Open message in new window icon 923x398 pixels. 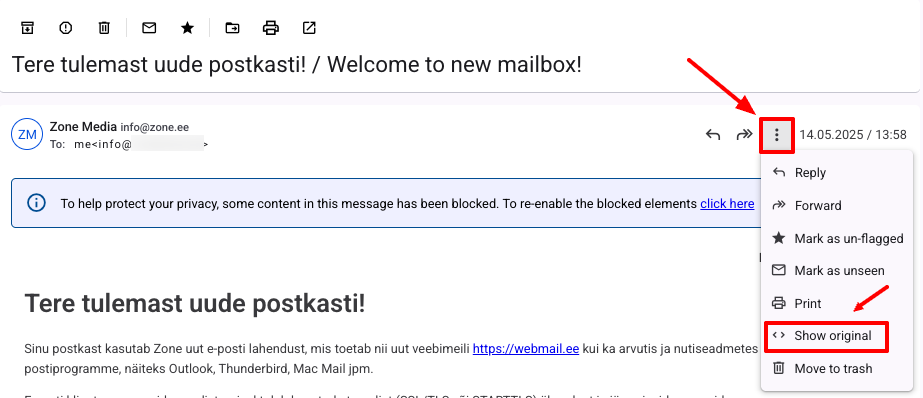click(309, 28)
